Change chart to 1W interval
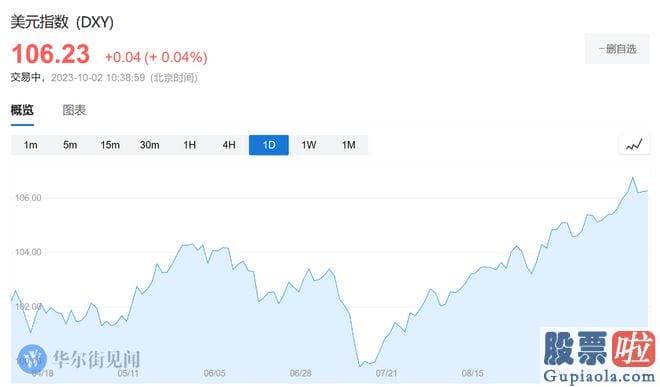This screenshot has height=387, width=660. [x=309, y=145]
